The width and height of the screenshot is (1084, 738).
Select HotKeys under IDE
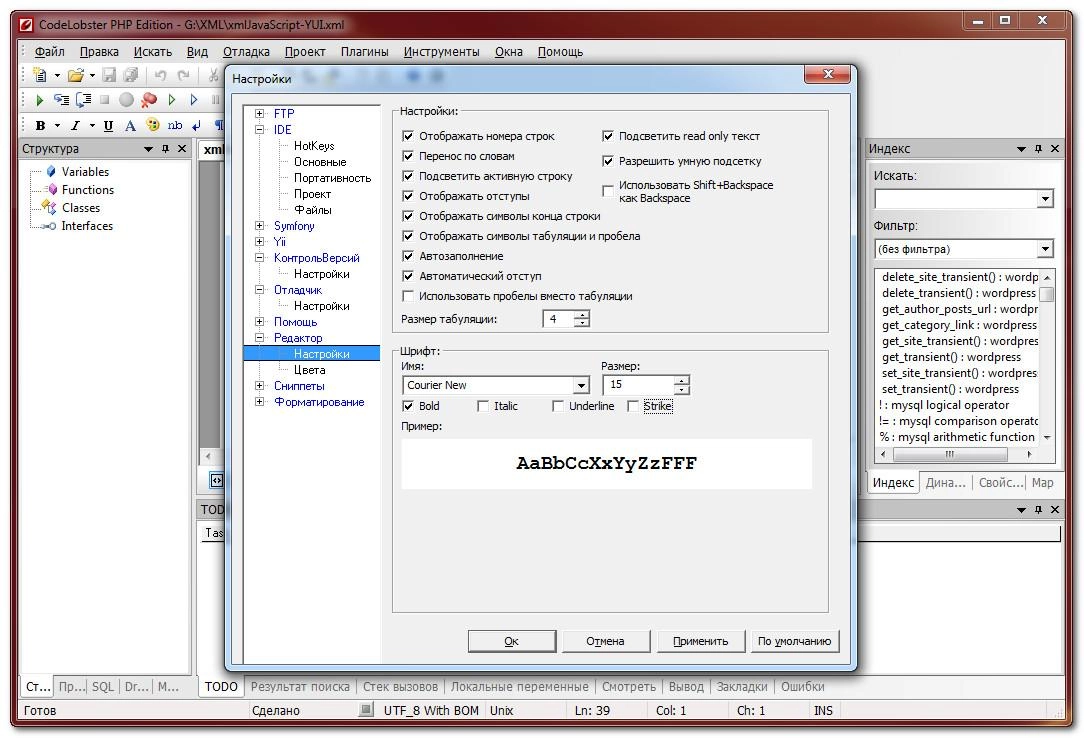tap(314, 146)
